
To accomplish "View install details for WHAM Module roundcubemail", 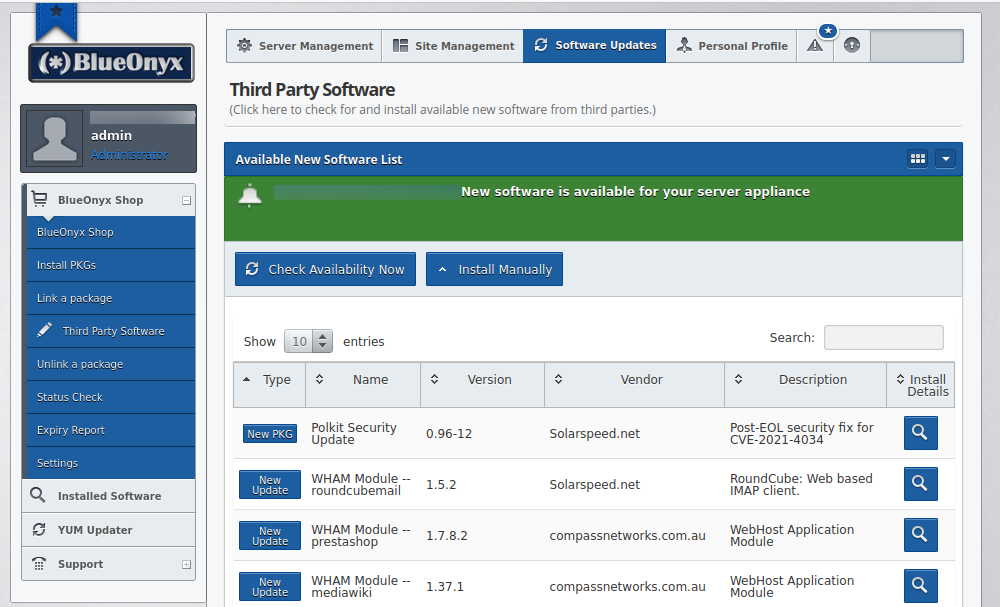I will click(920, 484).
